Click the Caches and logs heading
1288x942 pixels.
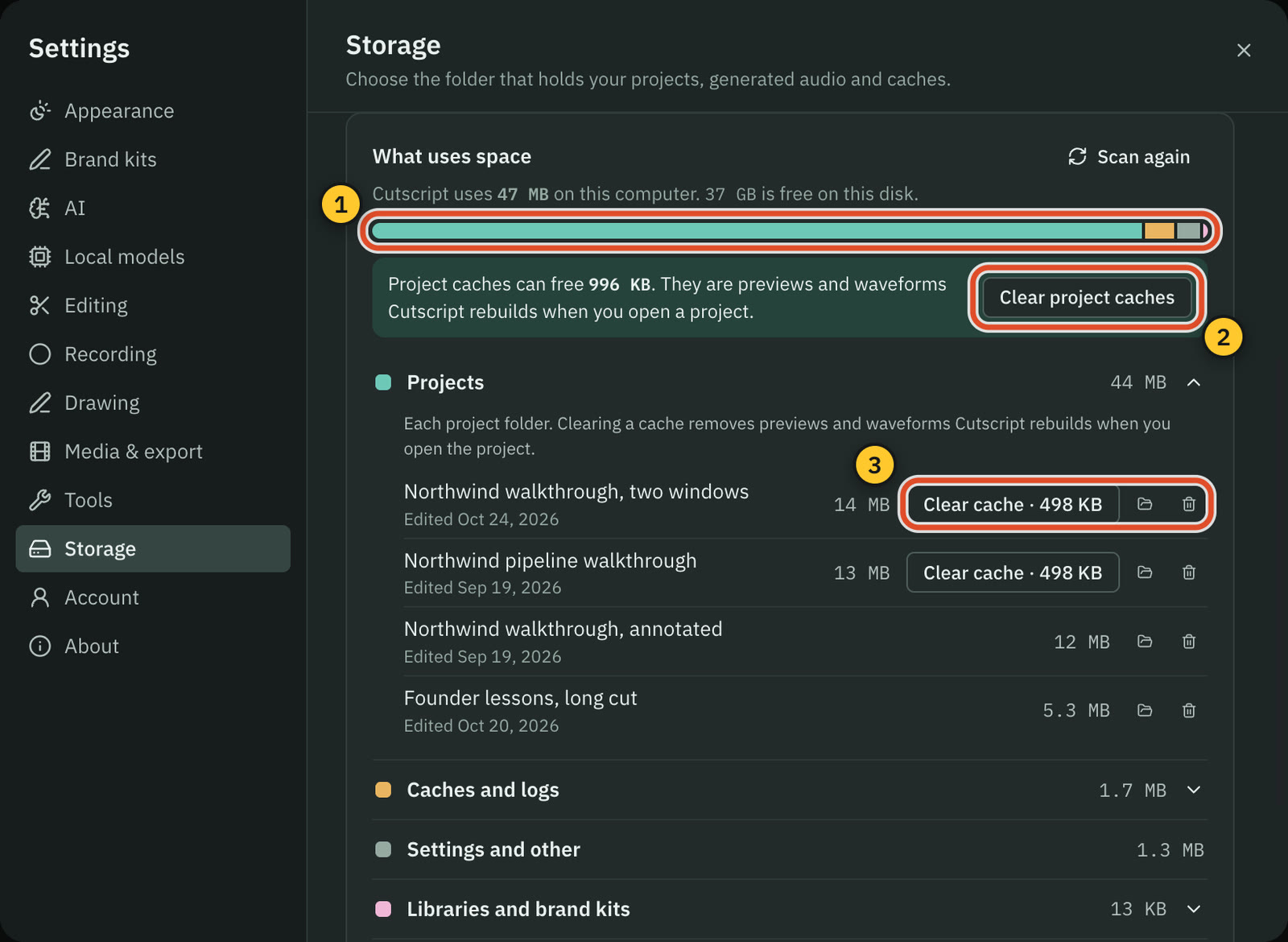pyautogui.click(x=483, y=790)
